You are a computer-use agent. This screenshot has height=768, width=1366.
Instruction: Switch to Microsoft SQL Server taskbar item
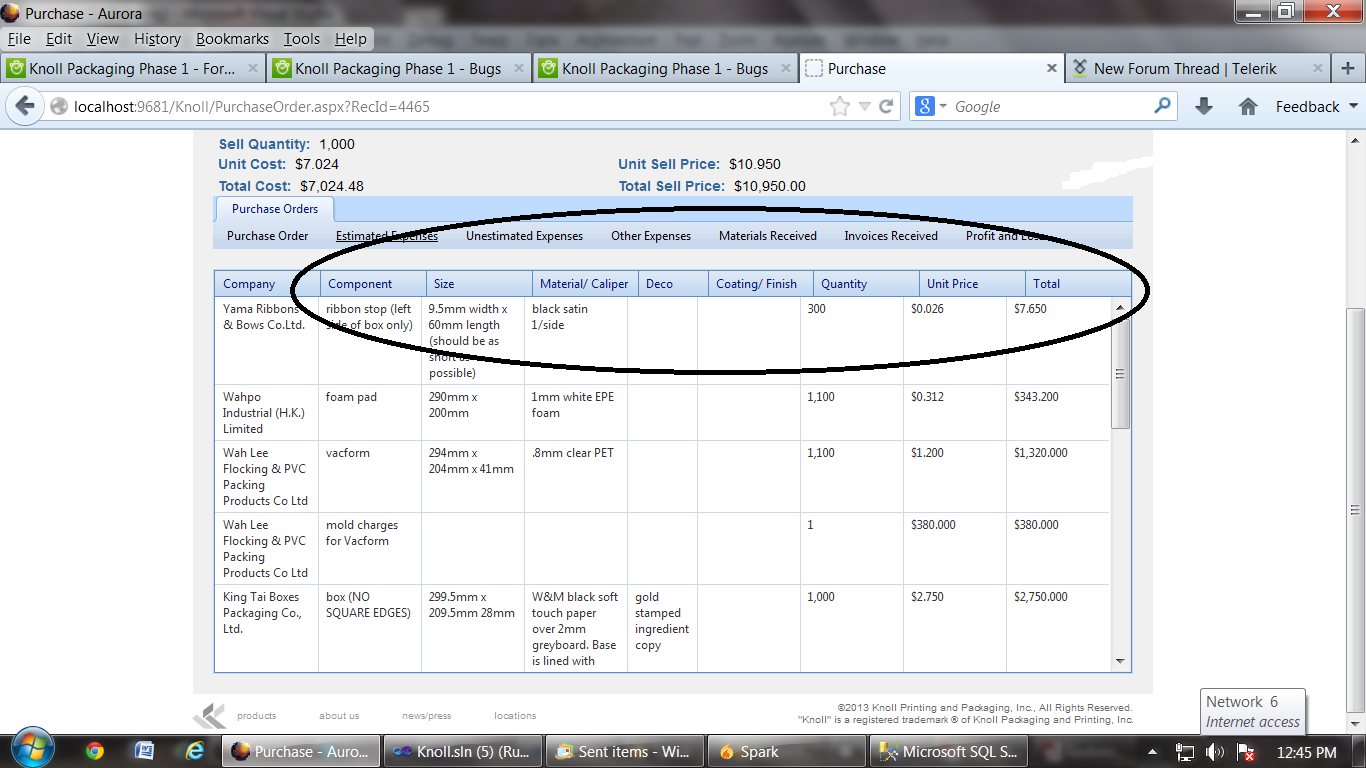(x=948, y=751)
